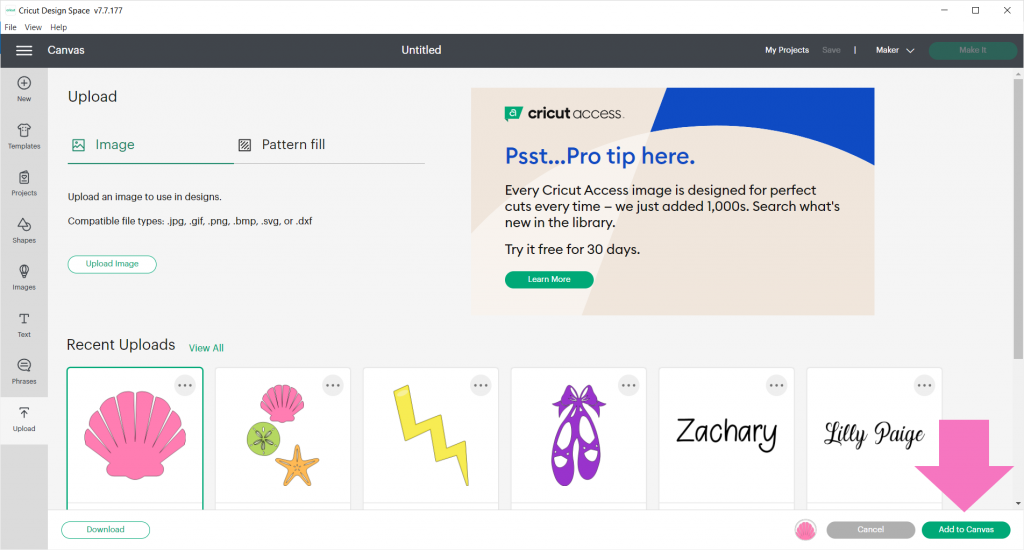
Task: Open options menu on pink seashell upload
Action: (x=185, y=385)
